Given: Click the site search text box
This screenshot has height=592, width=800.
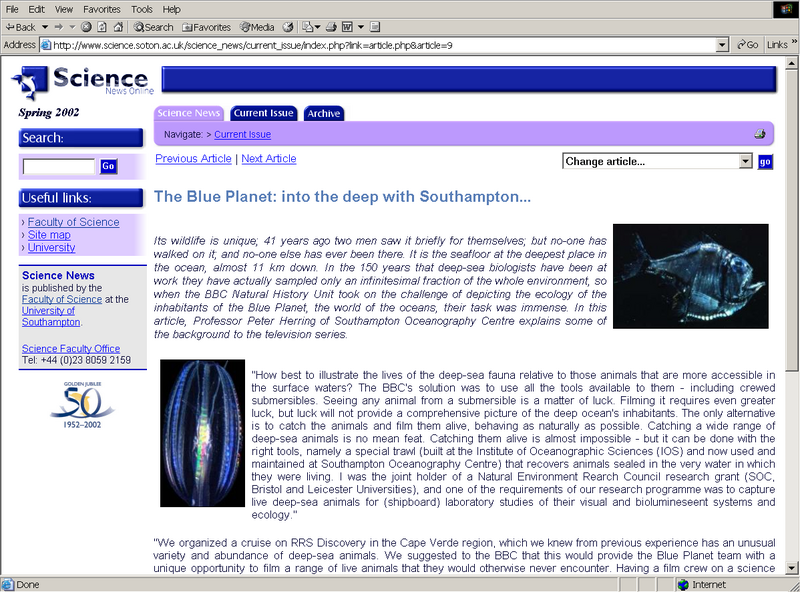Looking at the screenshot, I should tap(59, 166).
